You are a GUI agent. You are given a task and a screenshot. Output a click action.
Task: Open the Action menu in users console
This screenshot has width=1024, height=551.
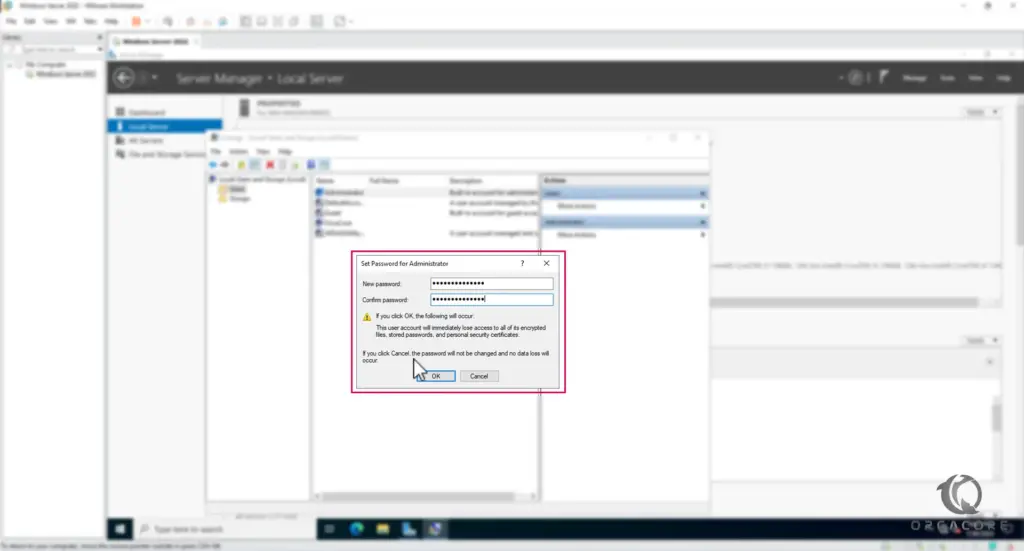238,151
